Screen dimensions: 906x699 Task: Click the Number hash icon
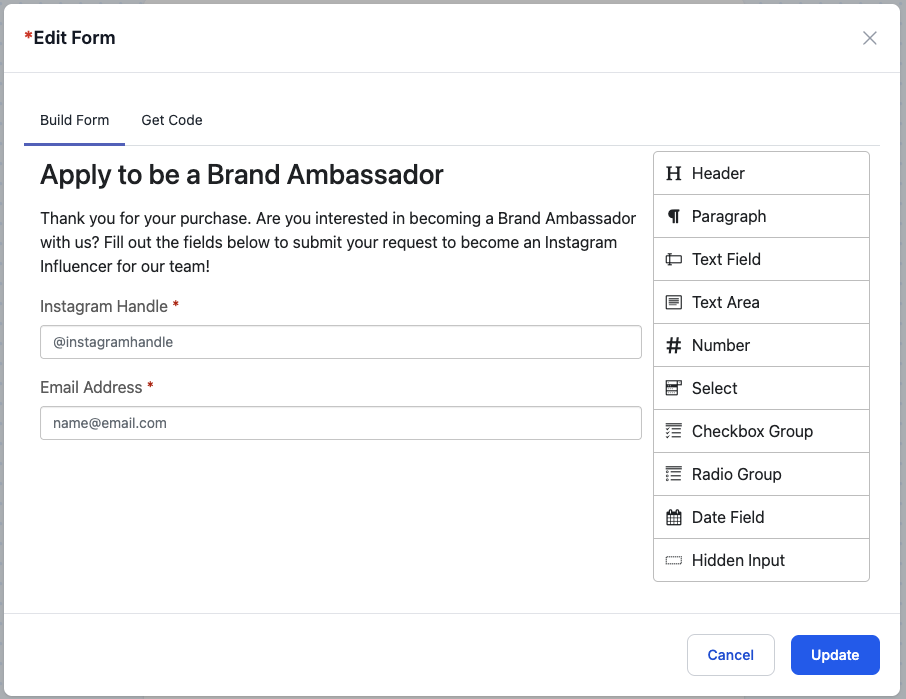click(x=674, y=345)
